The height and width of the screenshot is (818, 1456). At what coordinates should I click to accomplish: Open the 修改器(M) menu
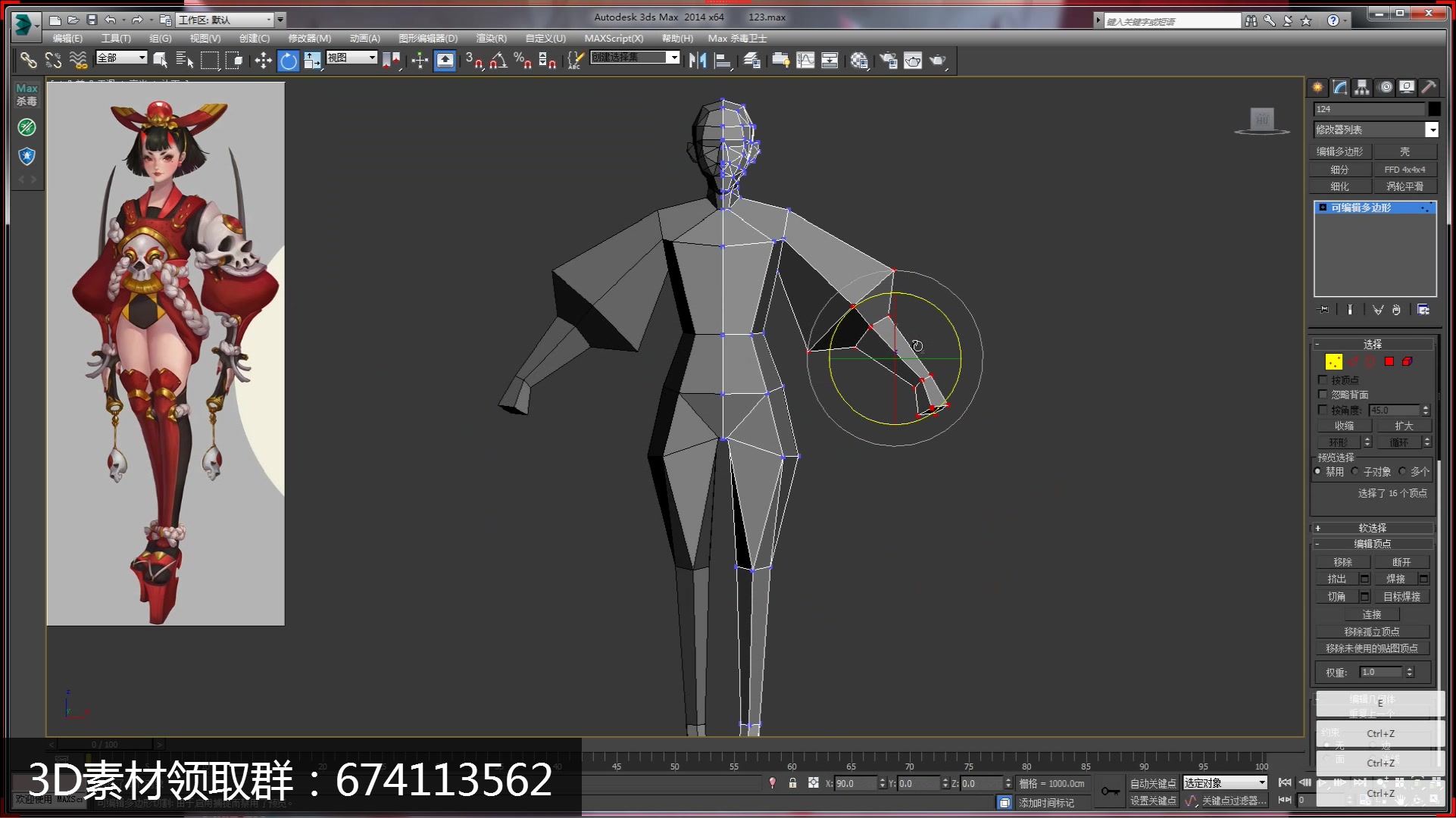[x=309, y=38]
